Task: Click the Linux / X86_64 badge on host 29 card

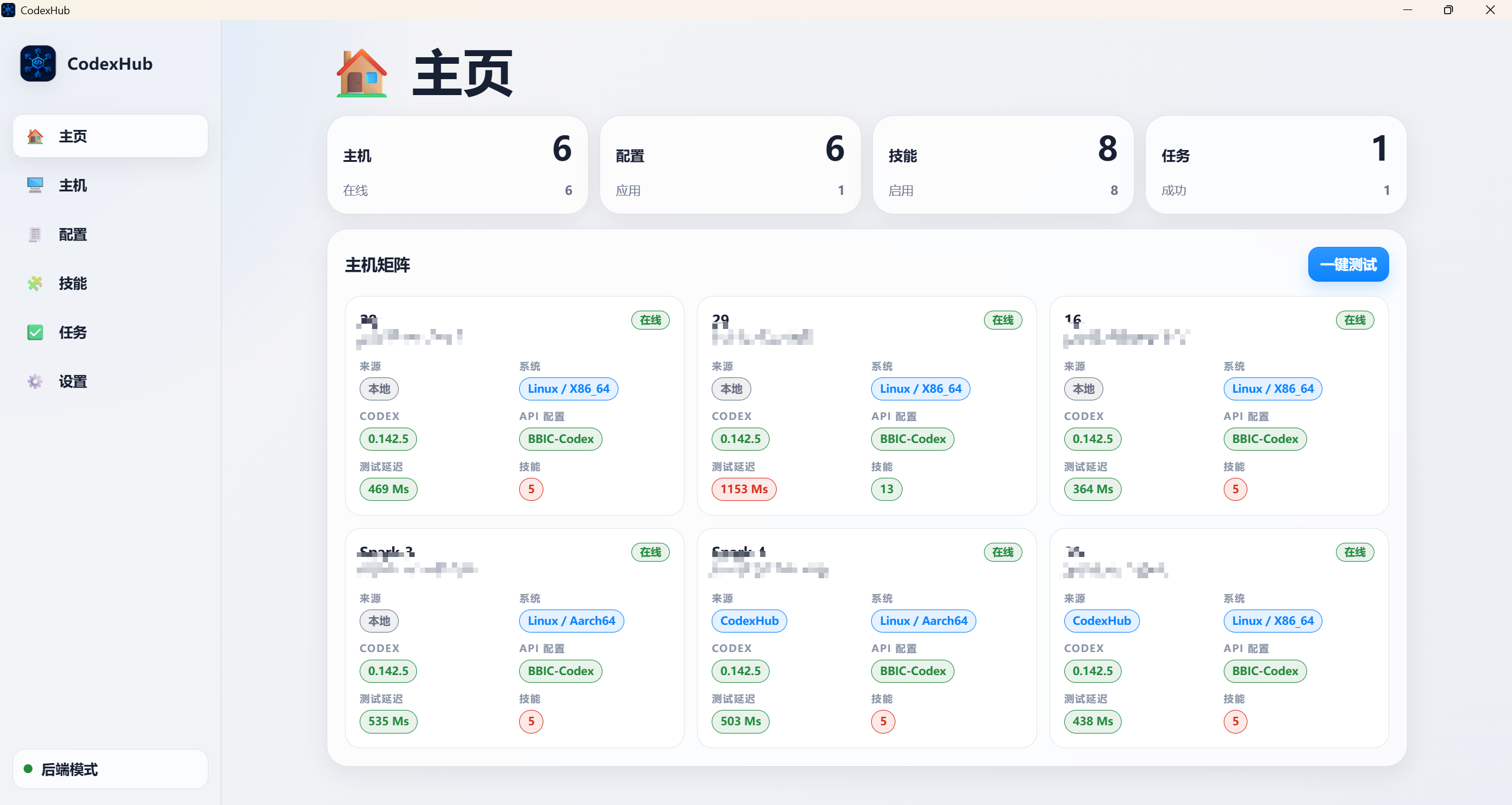Action: pos(921,389)
